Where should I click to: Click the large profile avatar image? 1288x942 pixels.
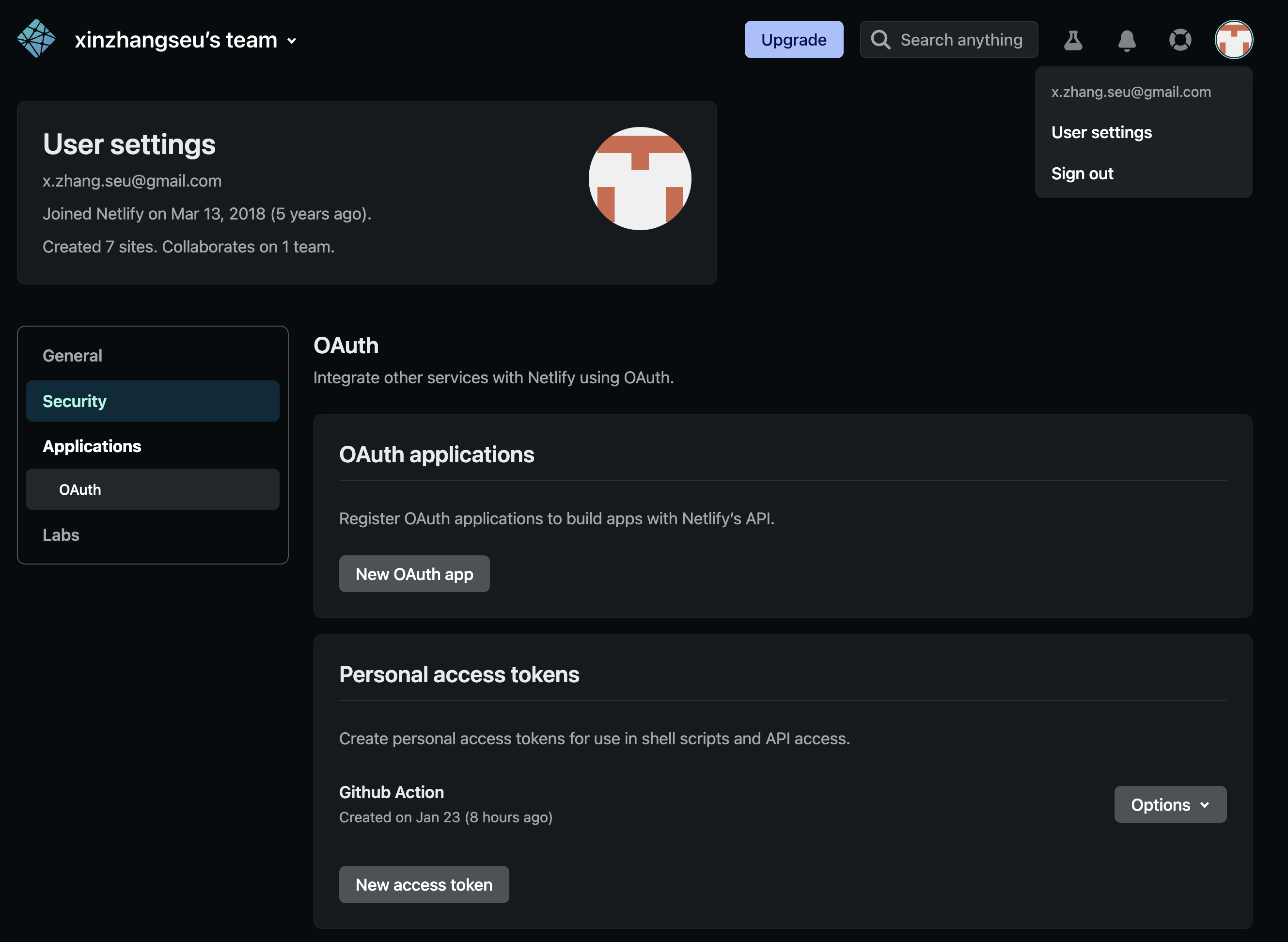[x=640, y=178]
